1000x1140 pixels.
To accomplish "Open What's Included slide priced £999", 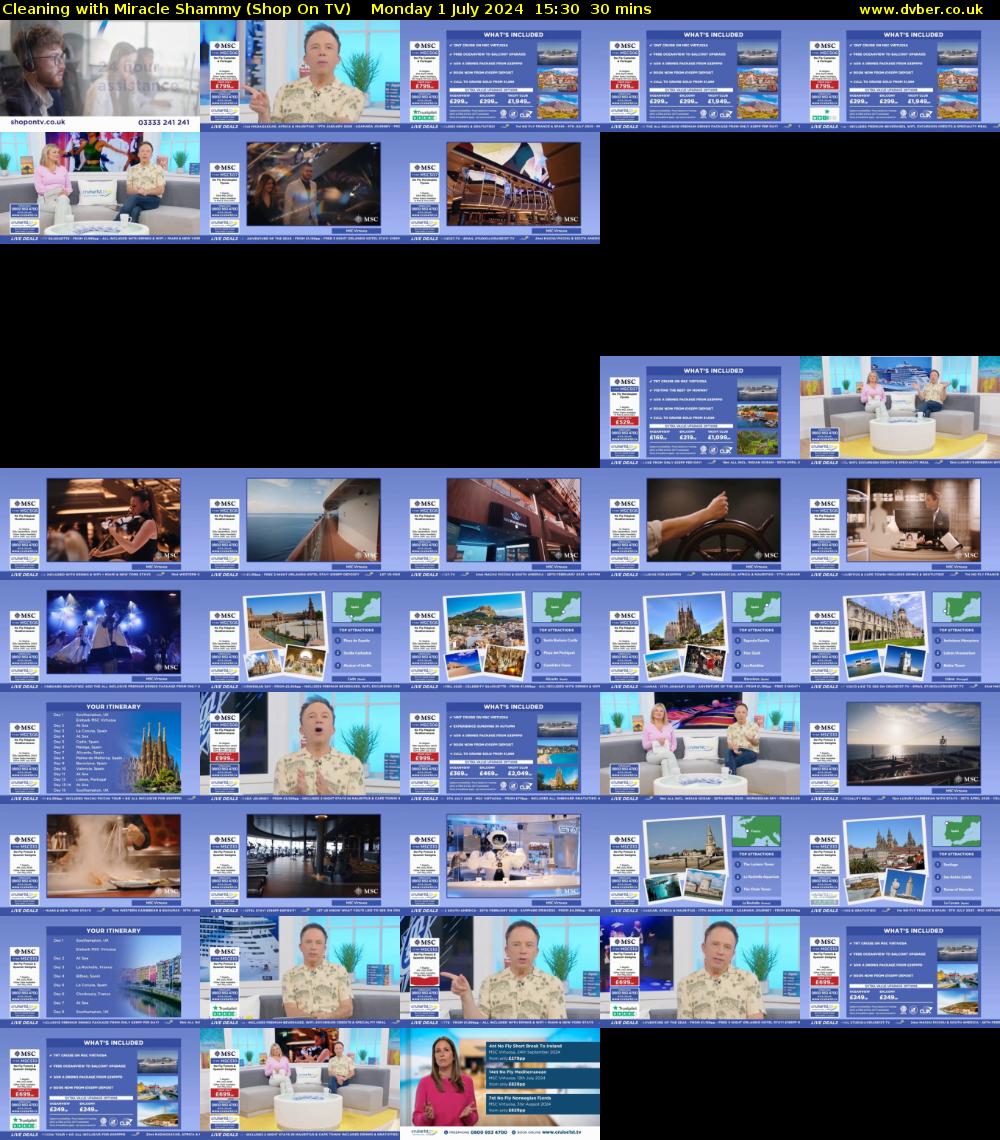I will click(x=500, y=747).
